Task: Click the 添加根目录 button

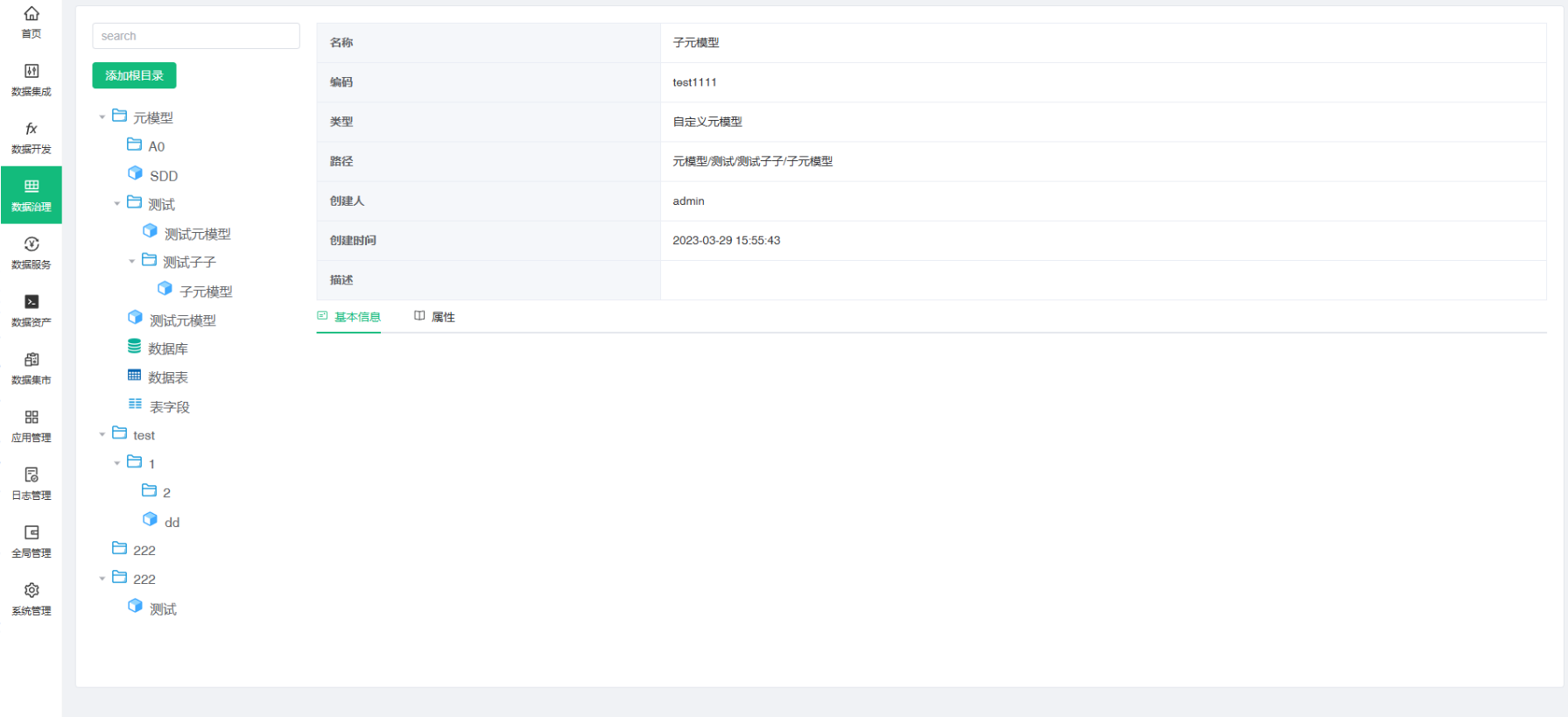Action: coord(134,75)
